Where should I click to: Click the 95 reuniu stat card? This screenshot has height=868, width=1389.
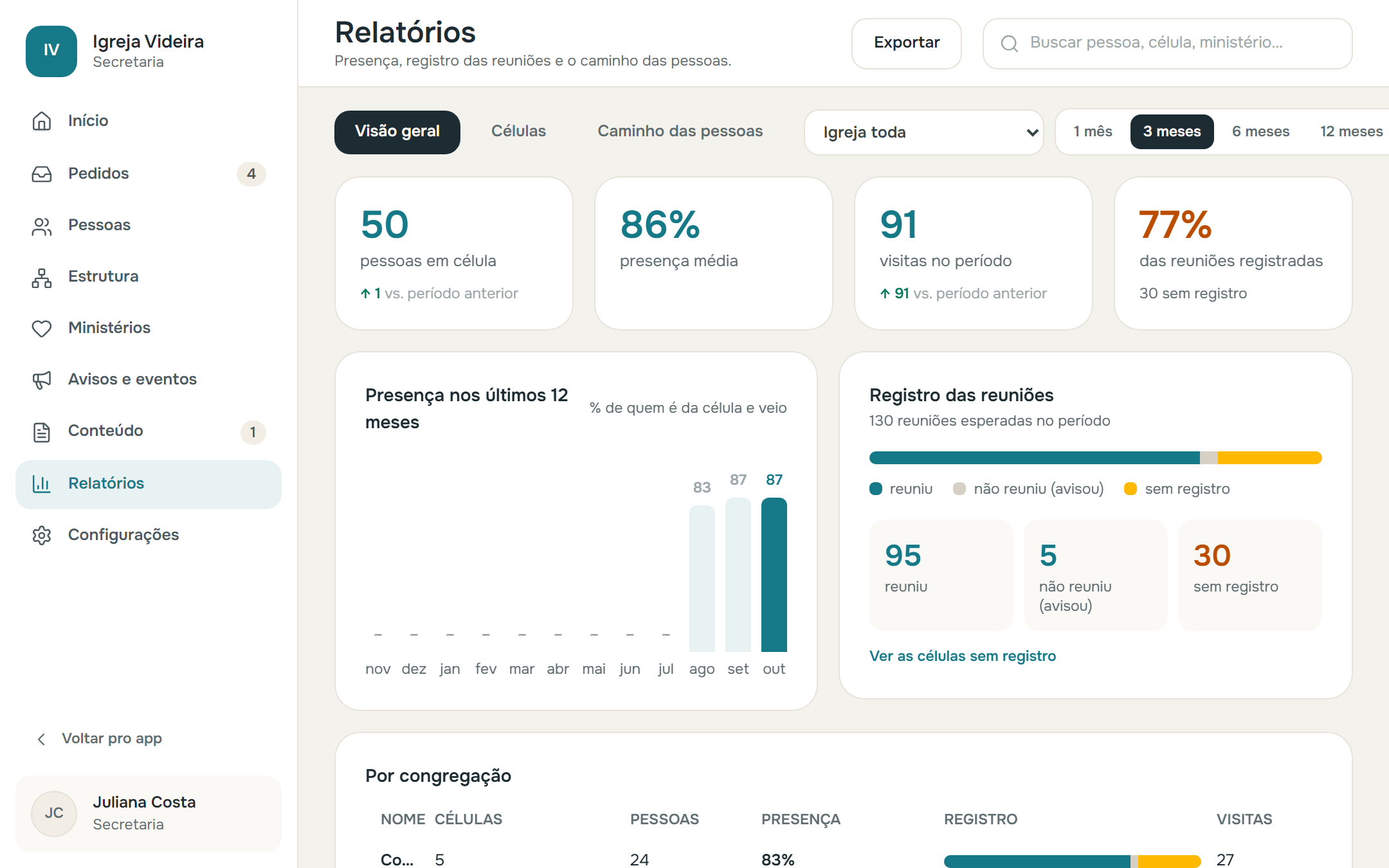coord(941,575)
